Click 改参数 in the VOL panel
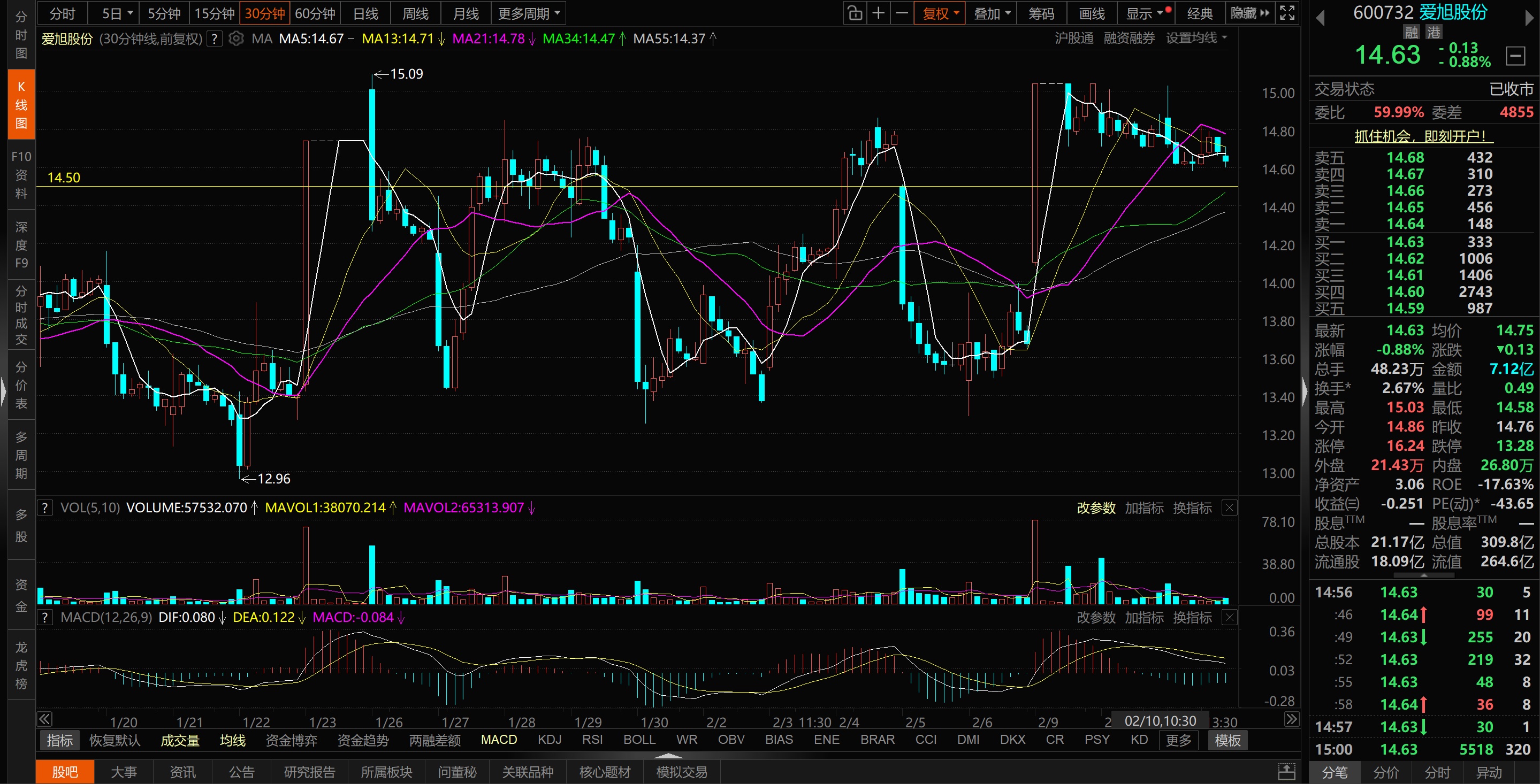This screenshot has height=784, width=1540. tap(1095, 508)
